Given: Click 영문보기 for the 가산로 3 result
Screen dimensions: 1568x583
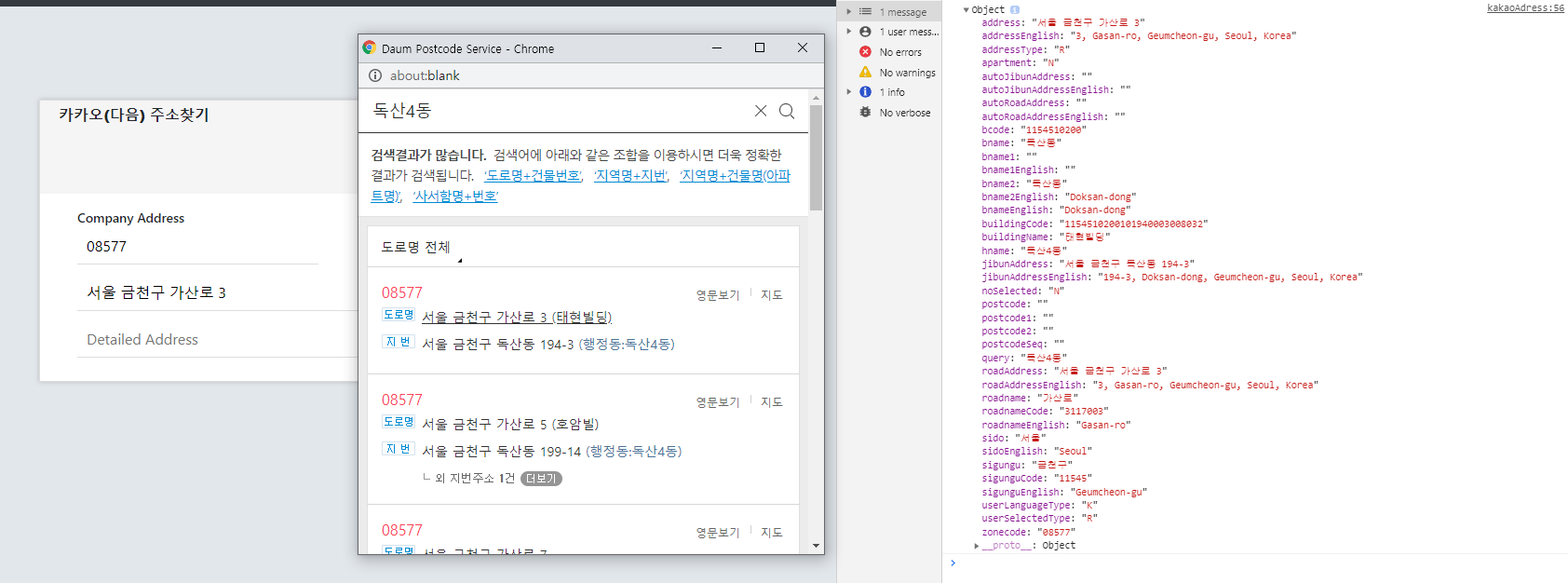Looking at the screenshot, I should point(718,294).
